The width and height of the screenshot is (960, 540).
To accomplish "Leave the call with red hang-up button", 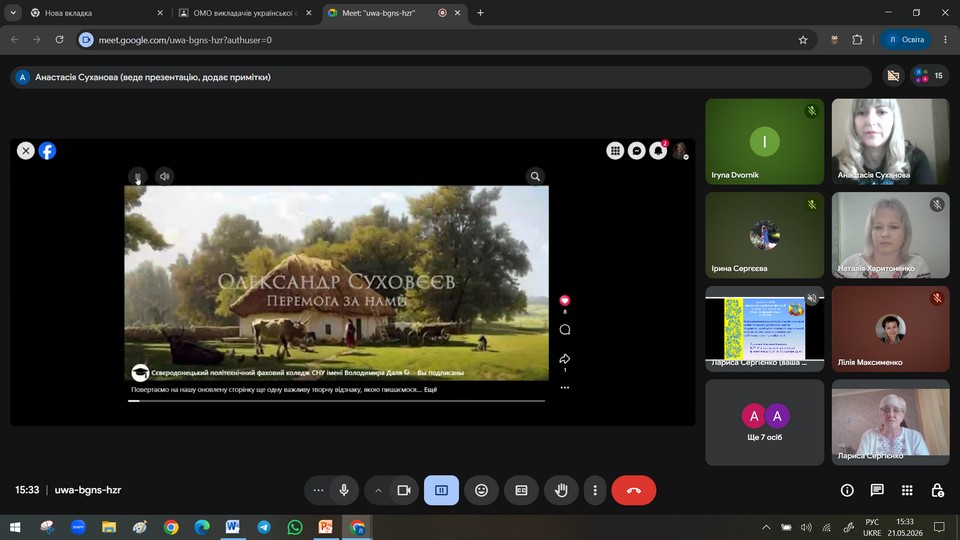I will 634,490.
